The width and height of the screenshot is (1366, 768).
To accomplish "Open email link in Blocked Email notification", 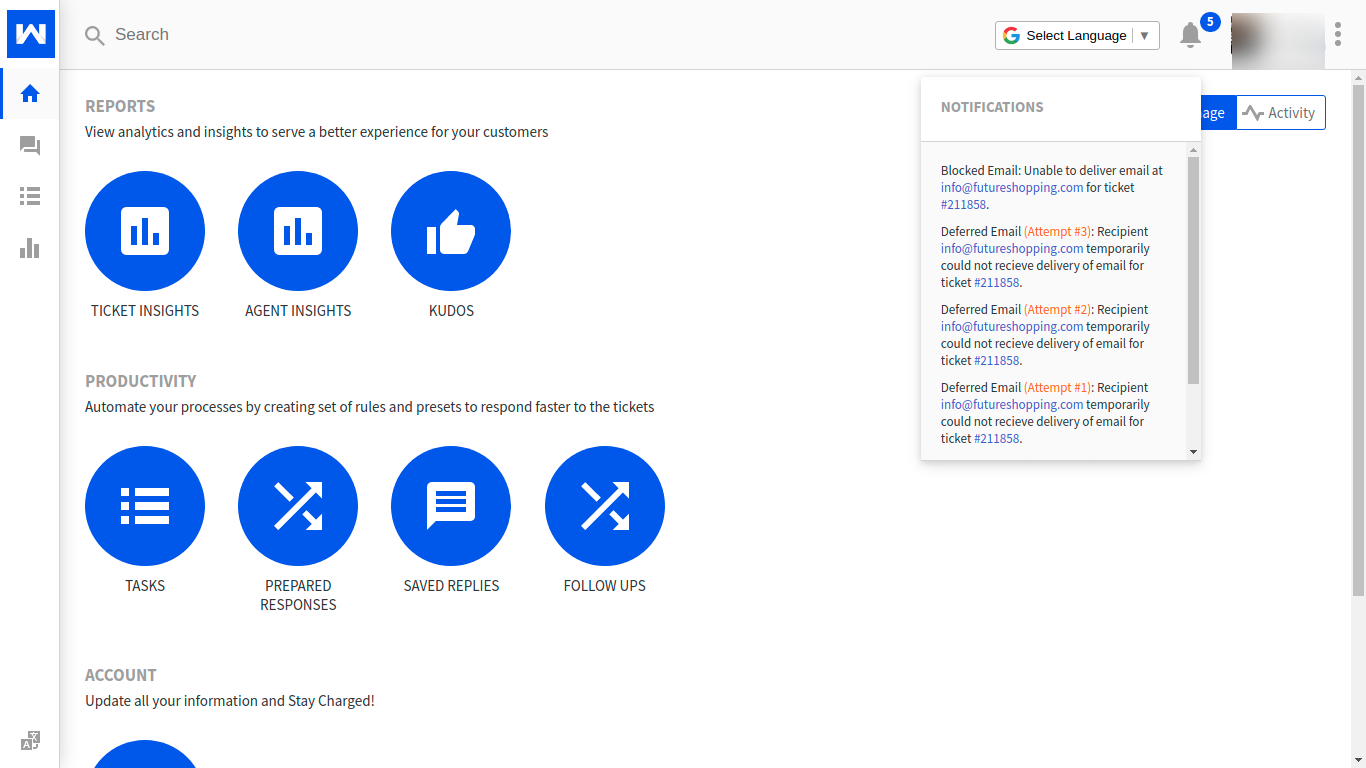I will [1012, 187].
